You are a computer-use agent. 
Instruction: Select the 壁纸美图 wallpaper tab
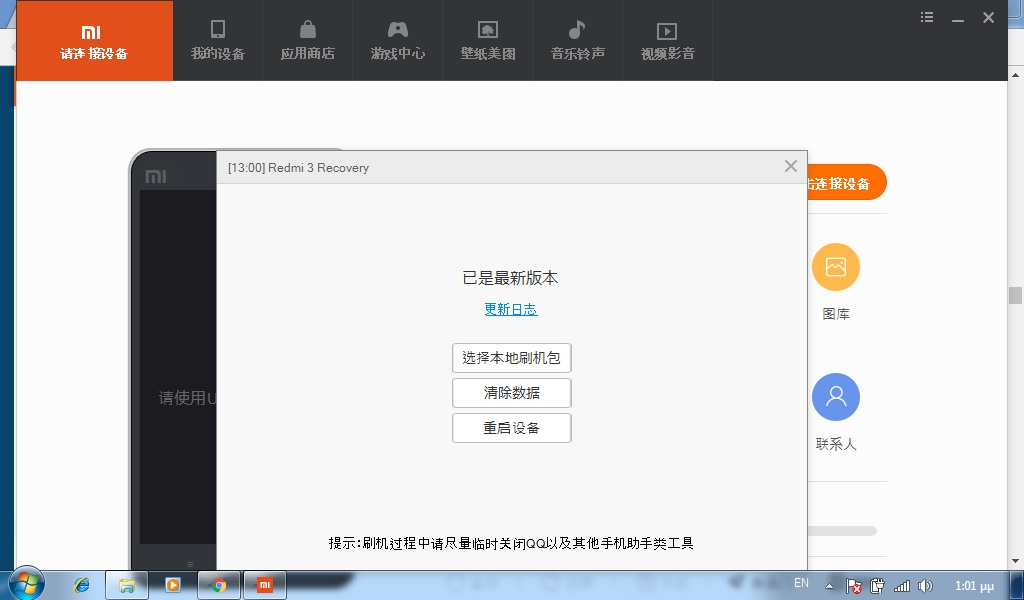pos(487,41)
